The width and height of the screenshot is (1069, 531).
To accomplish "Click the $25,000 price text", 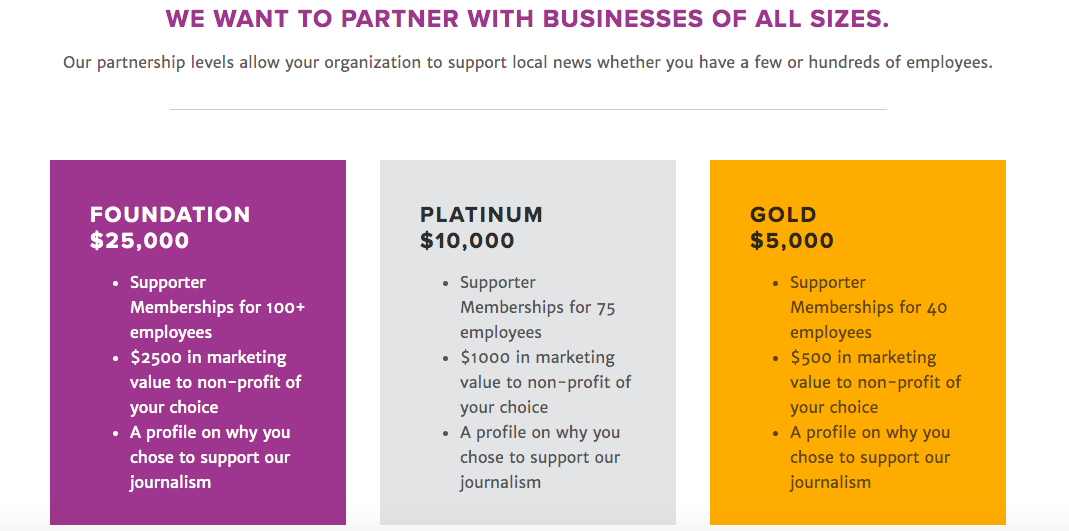I will (x=140, y=241).
